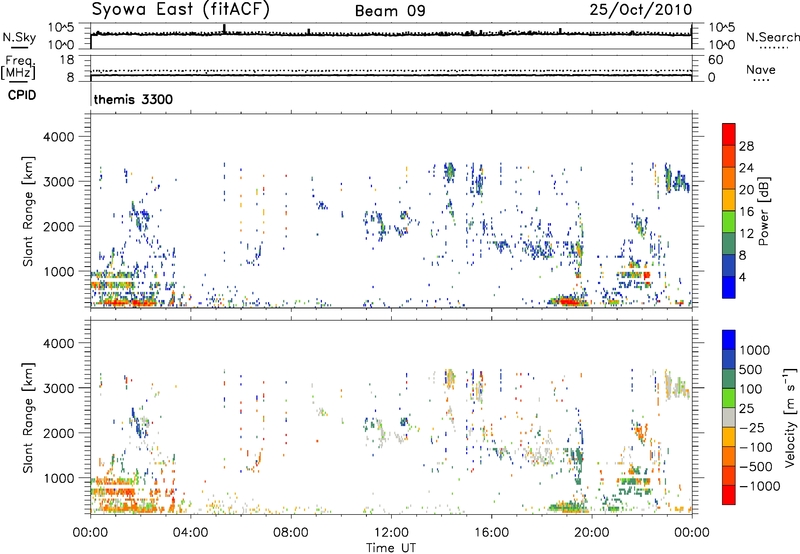Click the '08:00' time axis label

point(291,533)
